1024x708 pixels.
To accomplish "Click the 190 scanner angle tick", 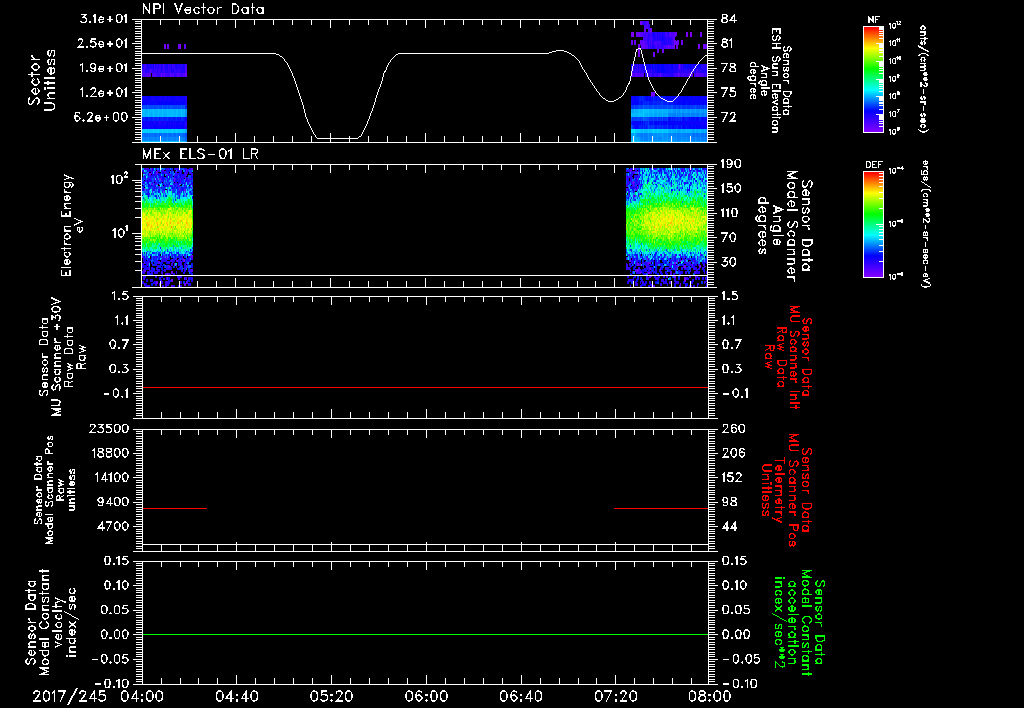I will click(731, 164).
